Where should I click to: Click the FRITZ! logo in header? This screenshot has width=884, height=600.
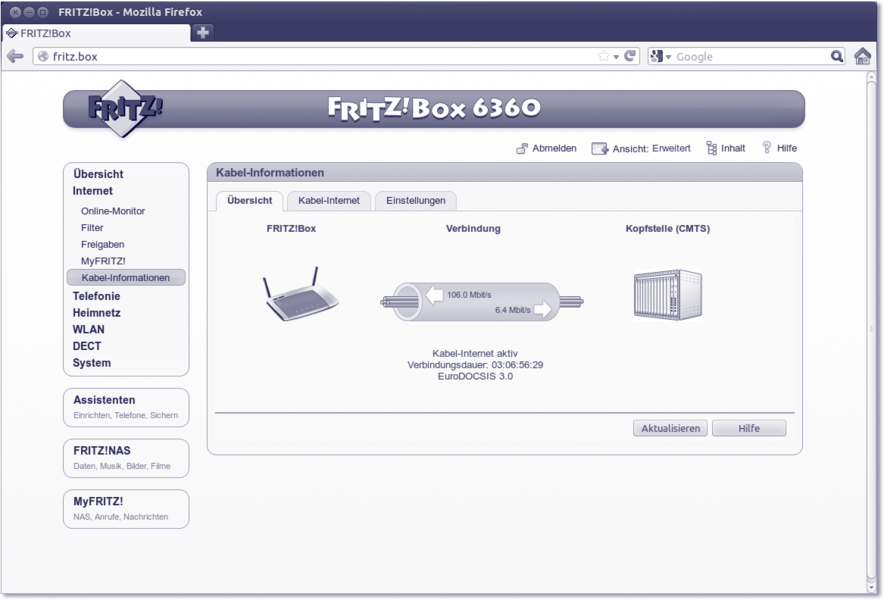[x=123, y=108]
